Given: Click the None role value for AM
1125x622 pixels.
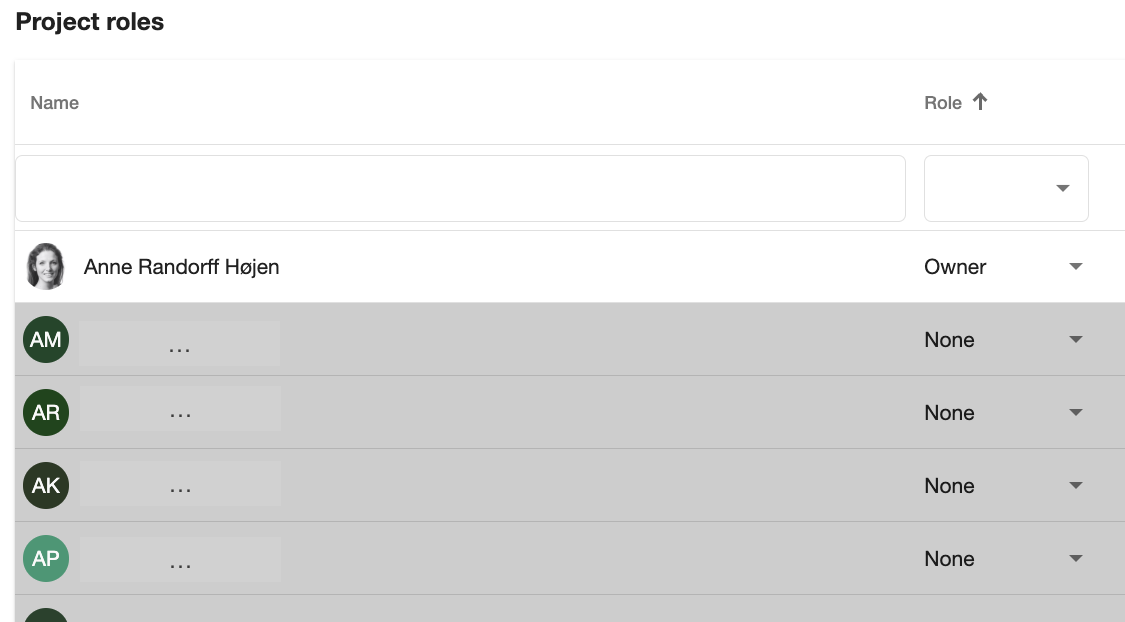Looking at the screenshot, I should point(949,339).
